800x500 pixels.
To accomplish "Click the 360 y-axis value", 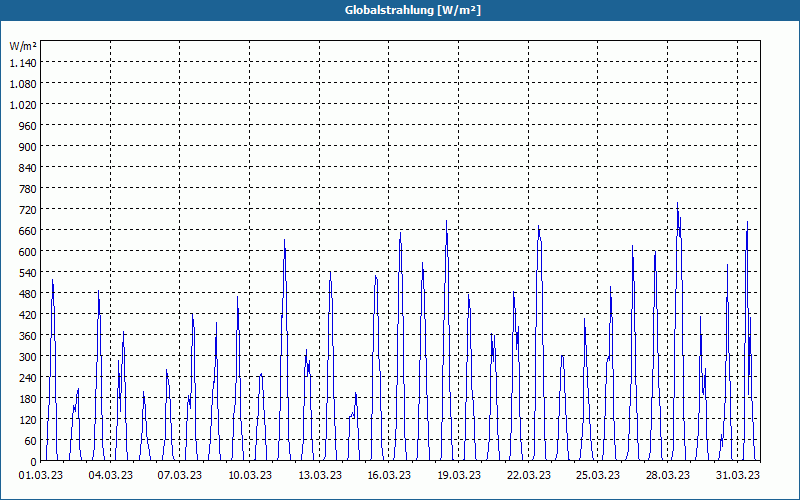I will [x=27, y=336].
